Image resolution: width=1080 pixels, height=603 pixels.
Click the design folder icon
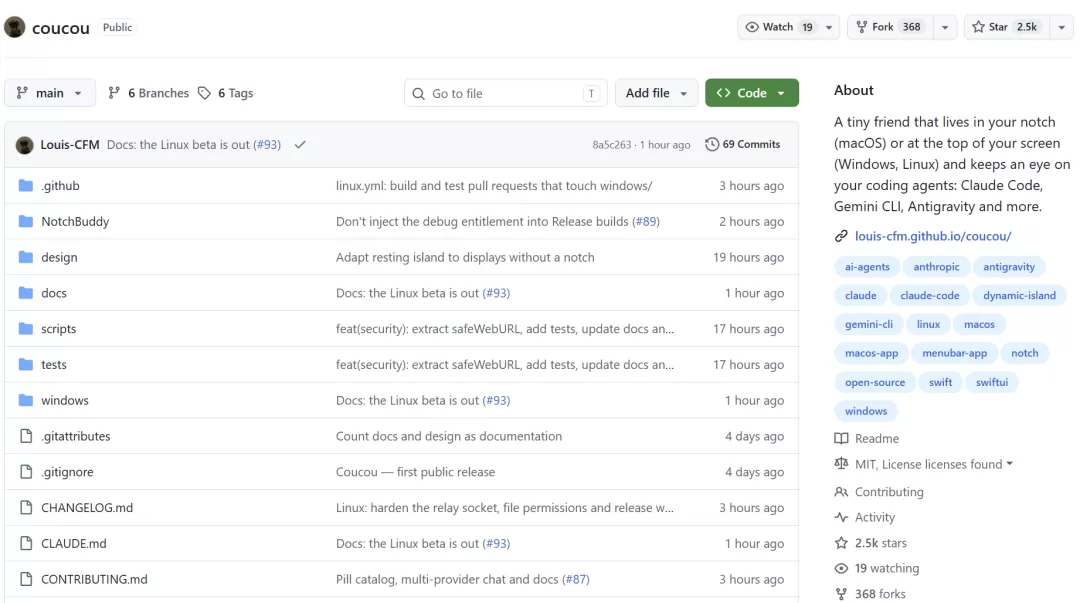pyautogui.click(x=25, y=257)
